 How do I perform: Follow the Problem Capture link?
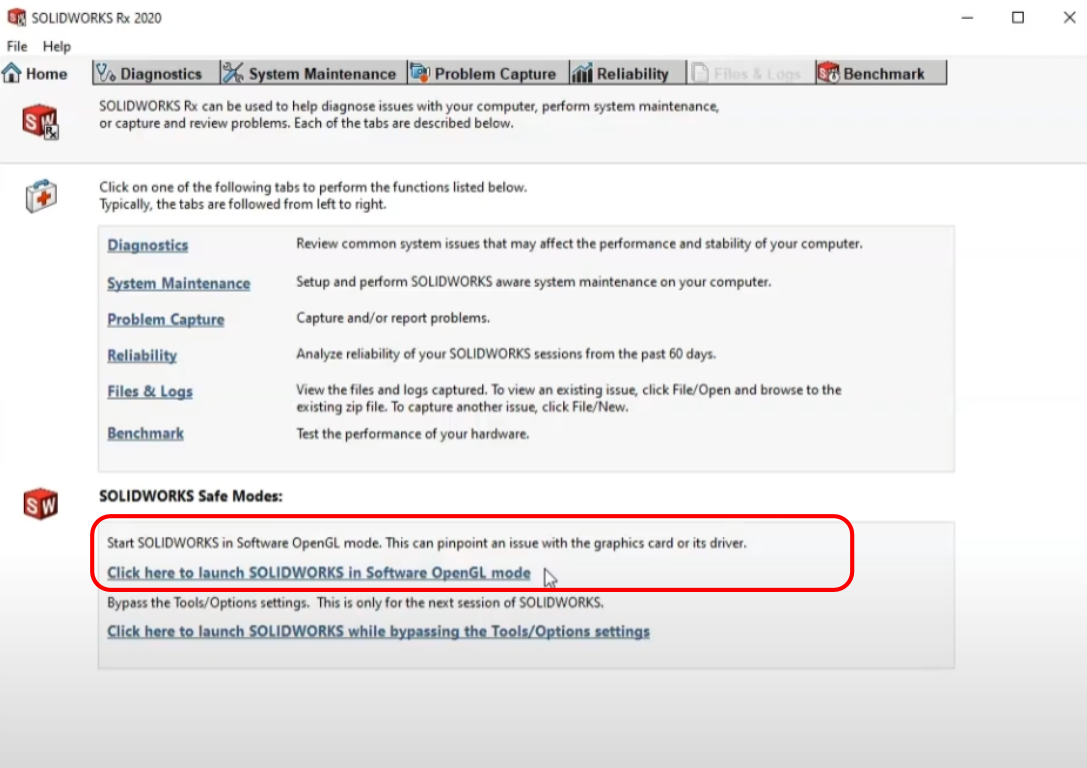coord(165,319)
